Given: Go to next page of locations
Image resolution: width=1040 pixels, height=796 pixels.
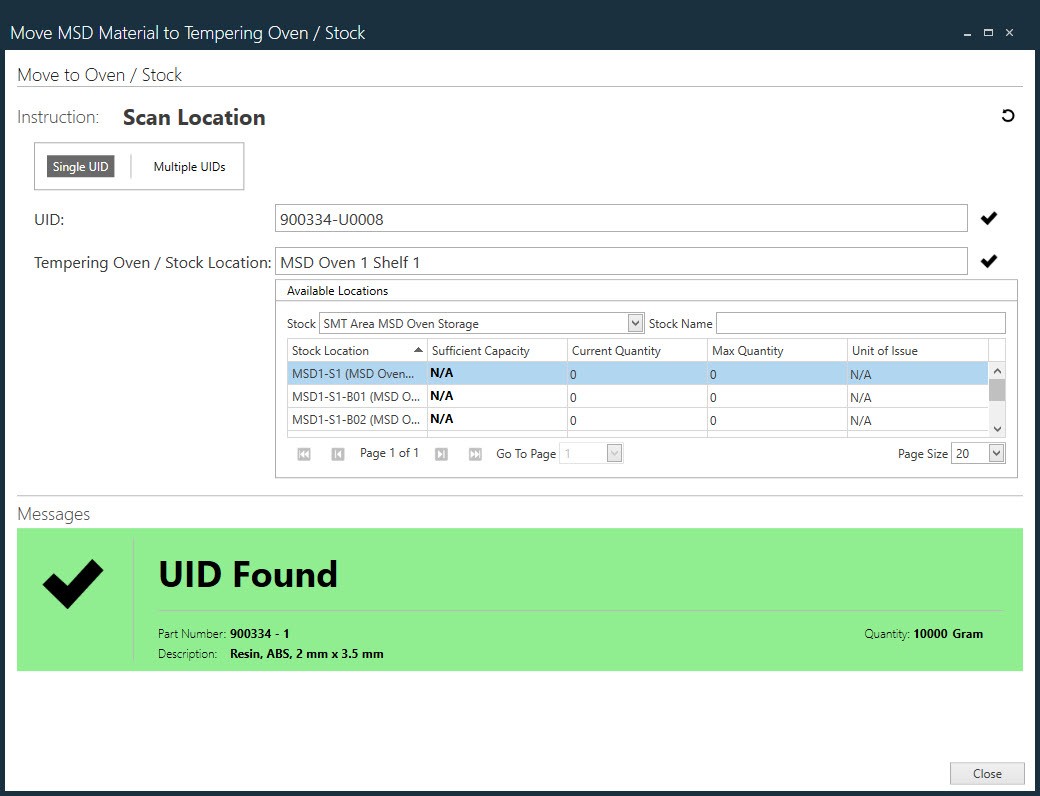Looking at the screenshot, I should click(x=441, y=454).
